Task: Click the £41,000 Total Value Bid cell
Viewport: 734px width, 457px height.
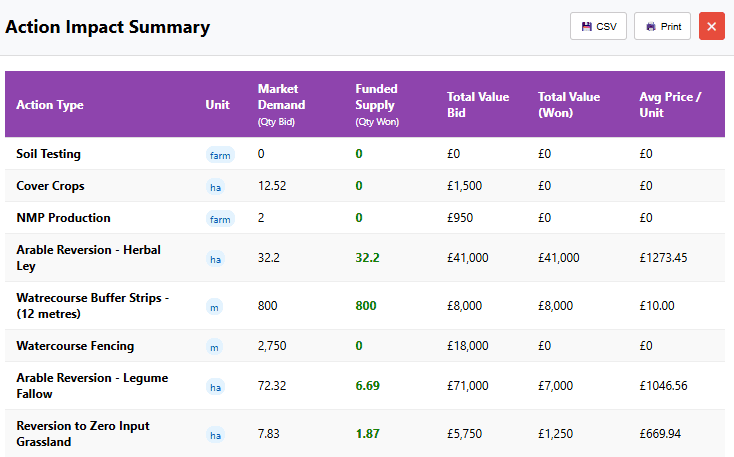Action: click(x=468, y=258)
